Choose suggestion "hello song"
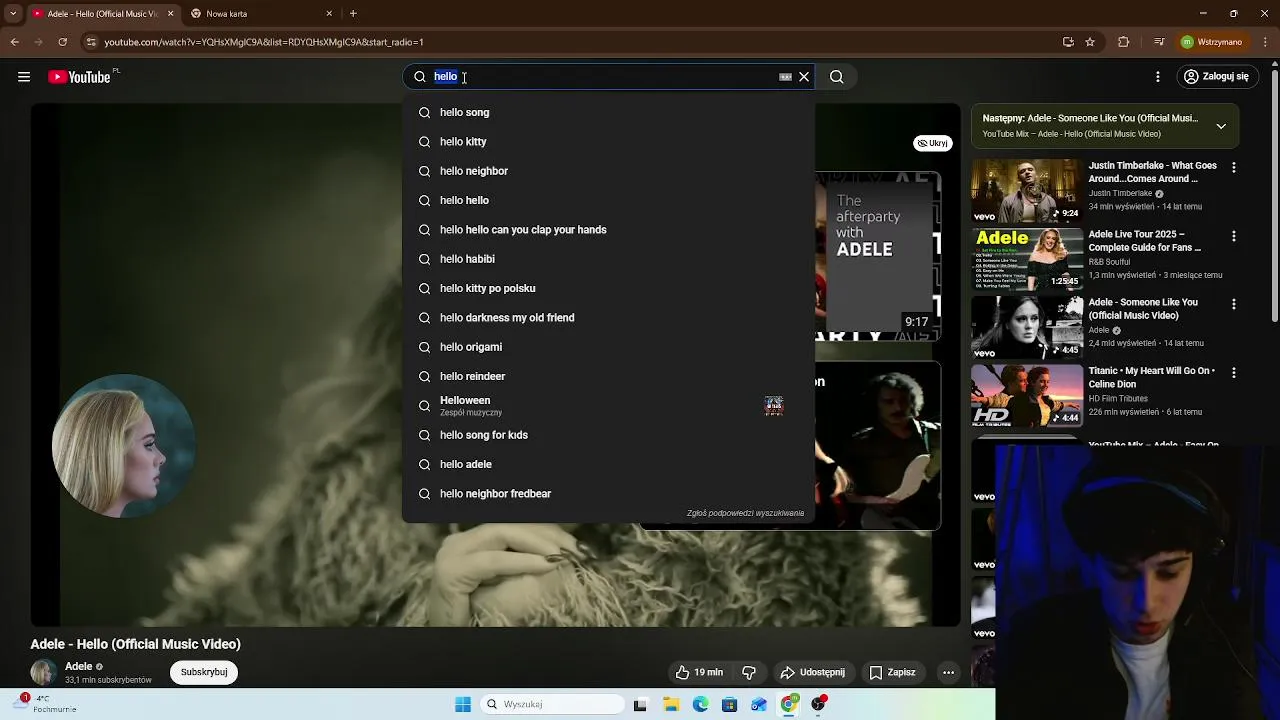Viewport: 1280px width, 720px height. tap(608, 113)
